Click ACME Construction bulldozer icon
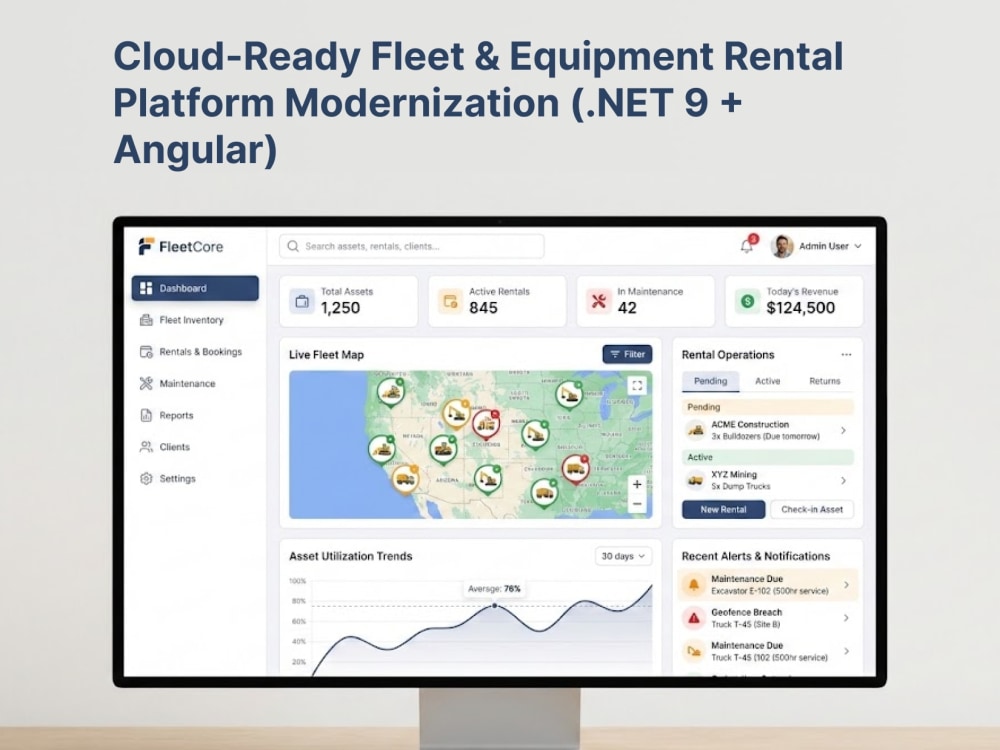 pyautogui.click(x=695, y=430)
